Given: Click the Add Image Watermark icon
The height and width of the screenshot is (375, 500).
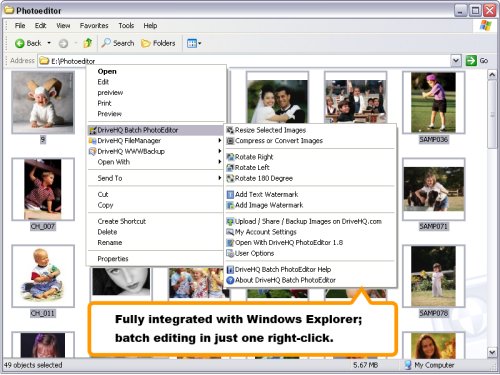Looking at the screenshot, I should pos(230,205).
